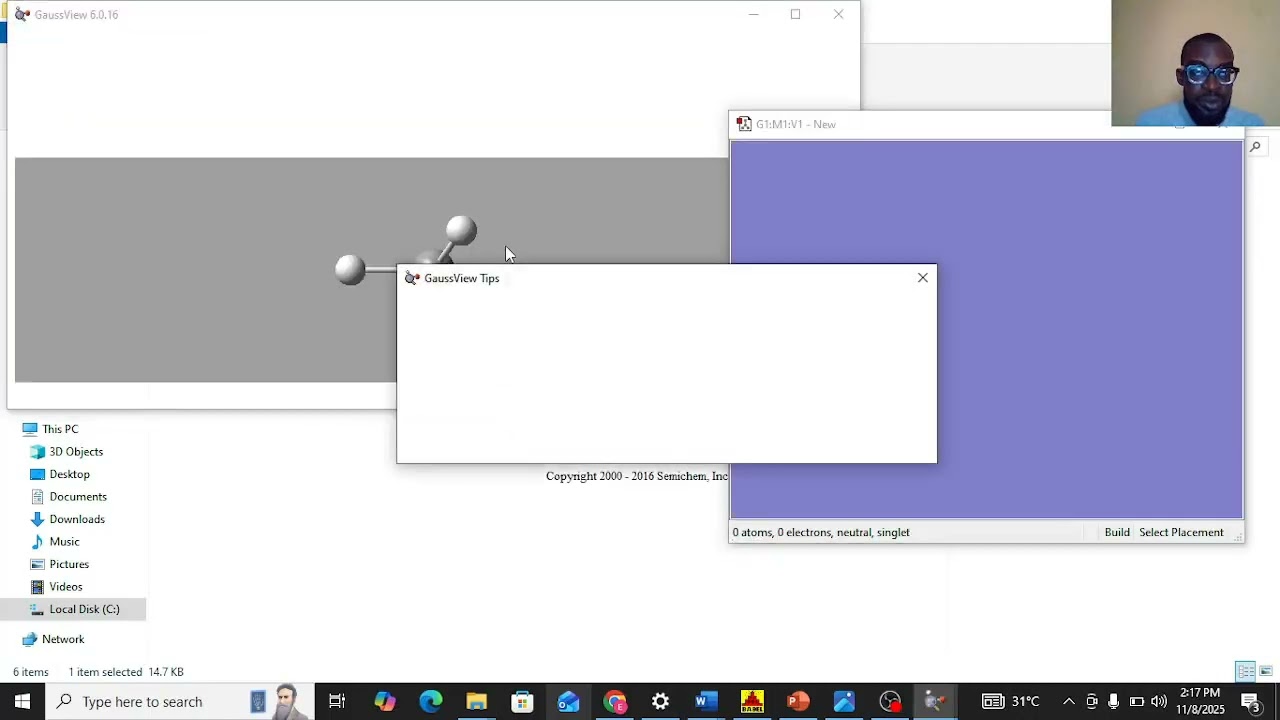
Task: Open Settings from the taskbar
Action: coord(660,701)
